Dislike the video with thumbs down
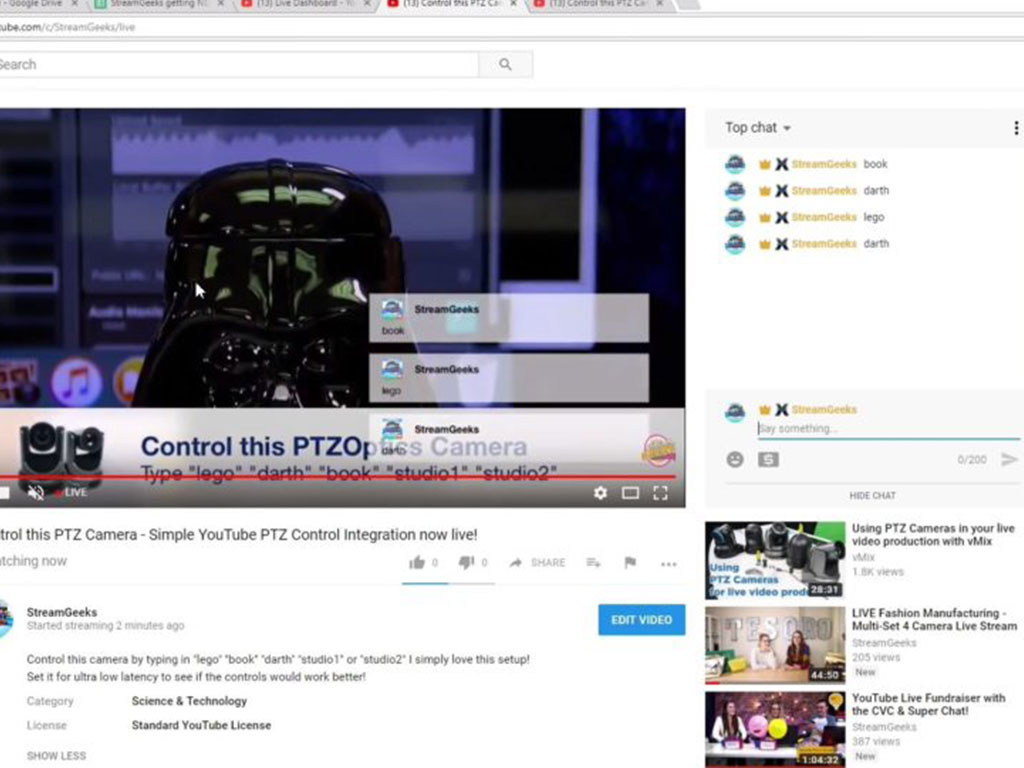This screenshot has width=1024, height=768. coord(466,562)
